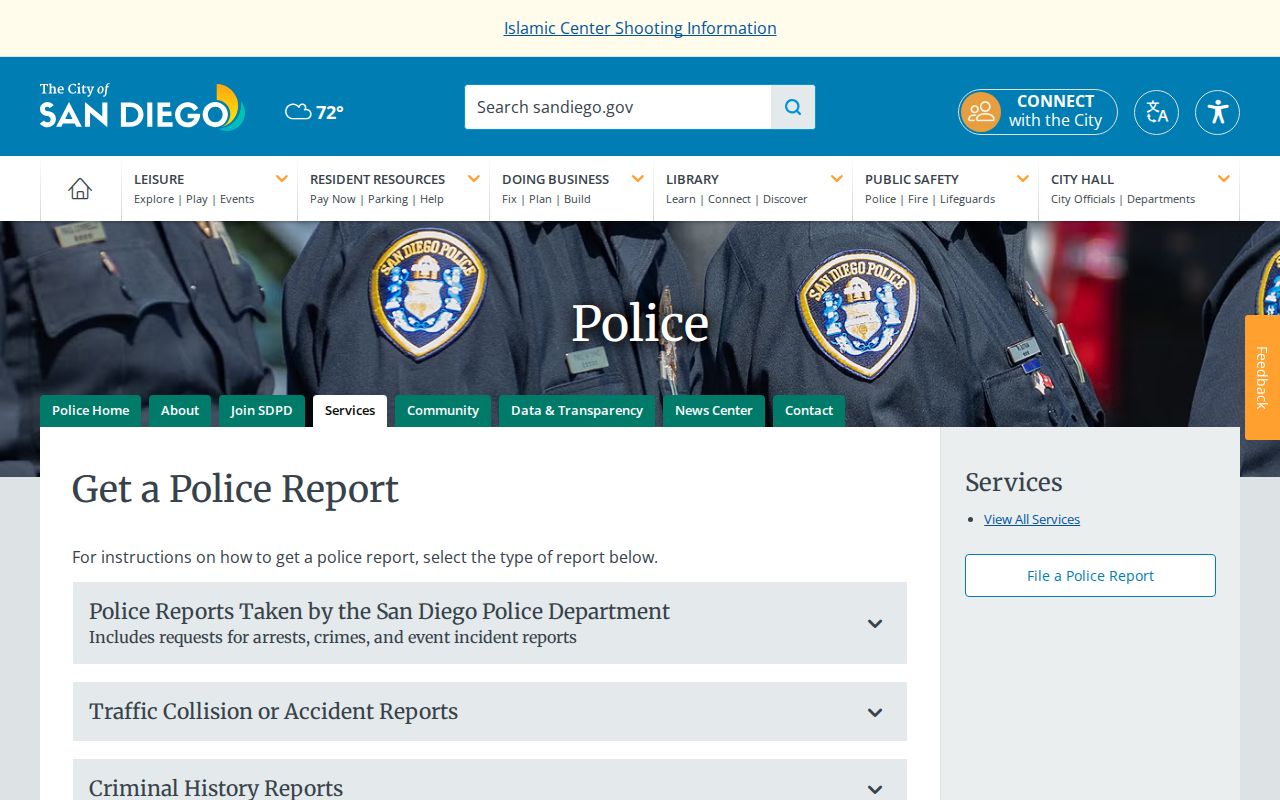
Task: Select the Services tab
Action: [350, 411]
